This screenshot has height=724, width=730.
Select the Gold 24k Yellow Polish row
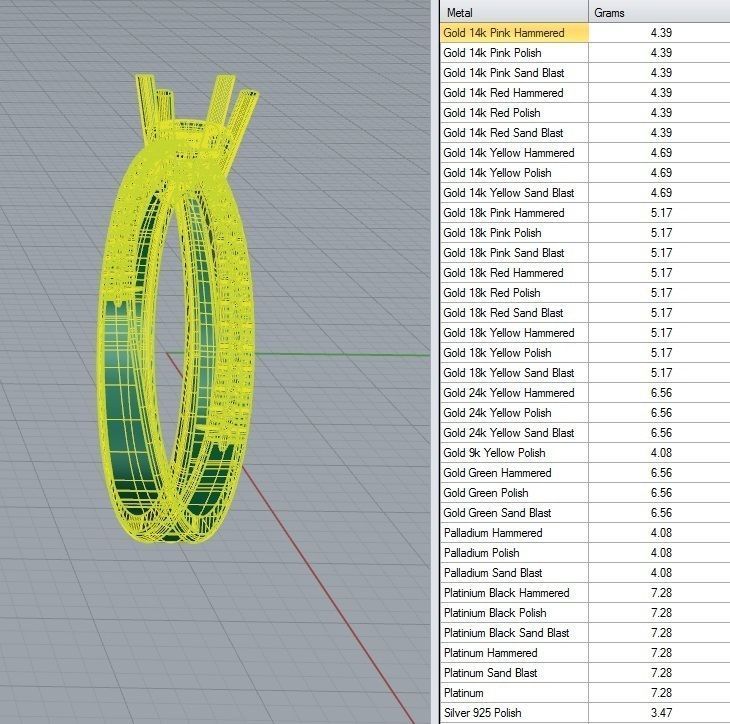point(585,413)
